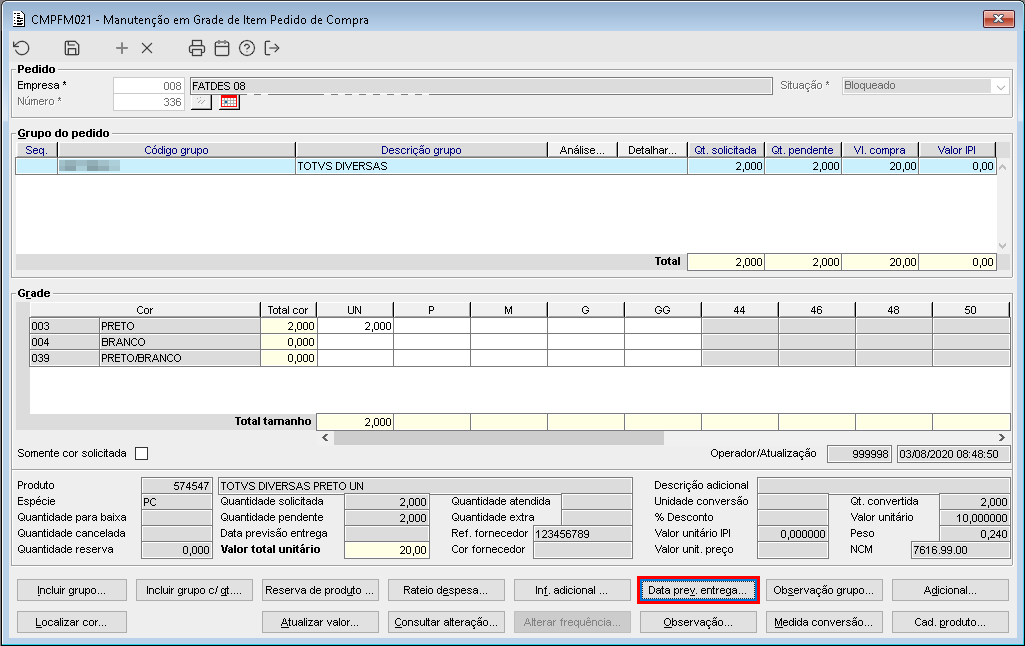Click the Grade scrollbar right arrow

tap(1001, 437)
